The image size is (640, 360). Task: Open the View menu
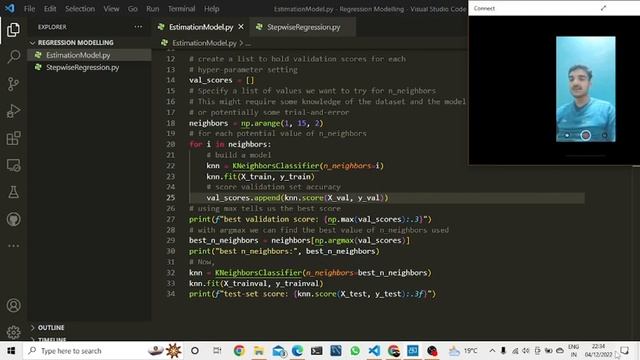pos(111,9)
